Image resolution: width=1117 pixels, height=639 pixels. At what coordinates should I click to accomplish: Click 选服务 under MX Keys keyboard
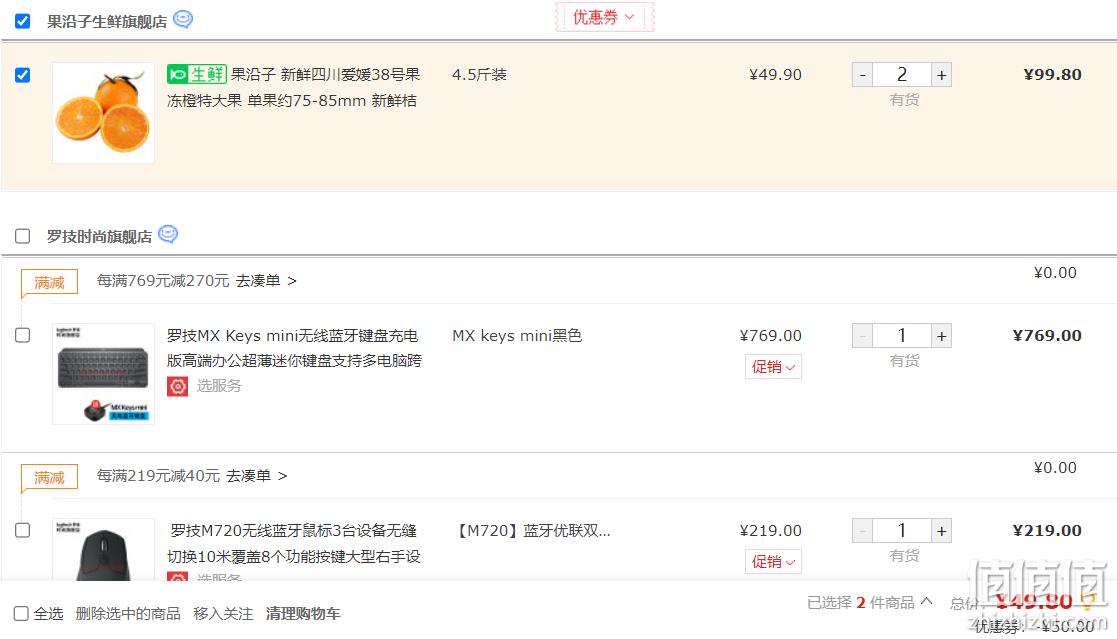coord(219,386)
